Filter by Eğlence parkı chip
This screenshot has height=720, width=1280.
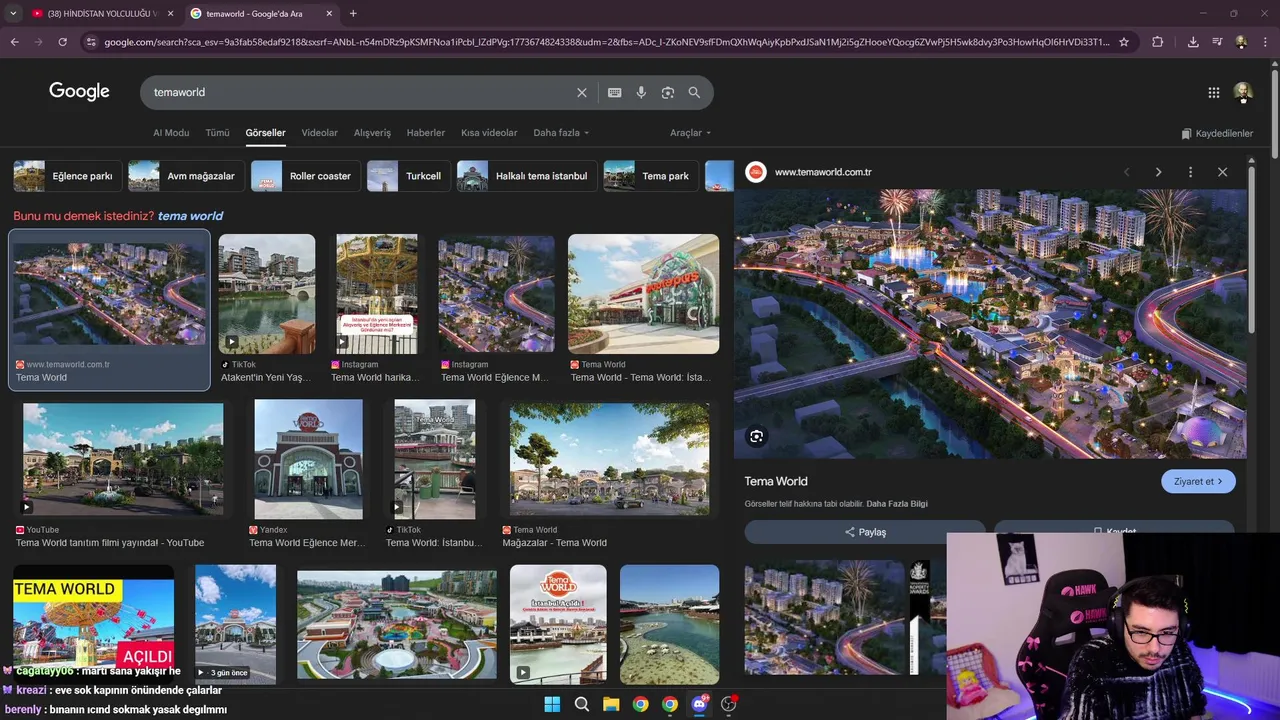[x=68, y=176]
